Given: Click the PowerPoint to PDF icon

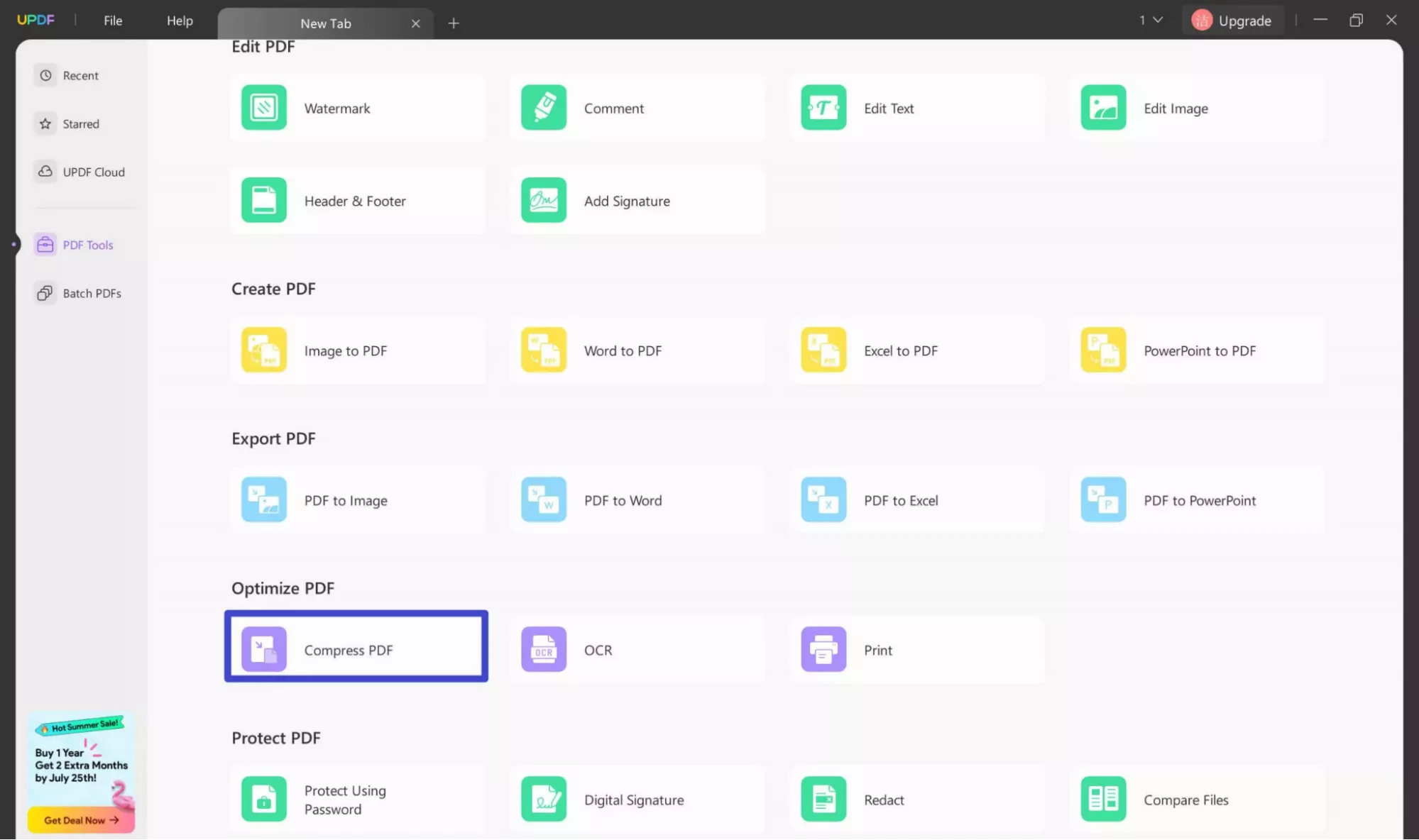Looking at the screenshot, I should pos(1103,350).
